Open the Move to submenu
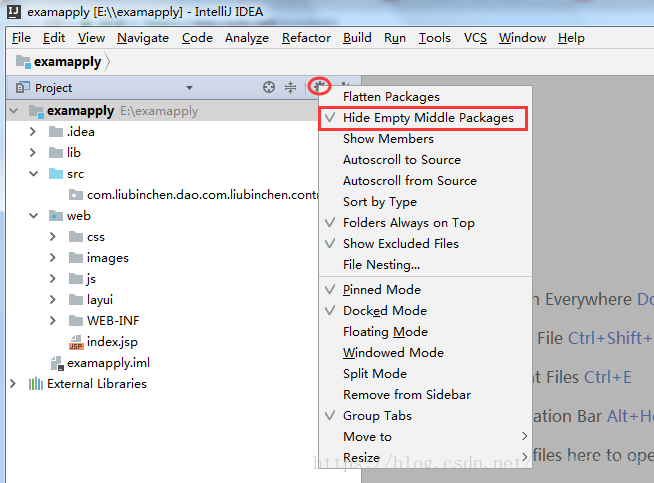 tap(425, 437)
